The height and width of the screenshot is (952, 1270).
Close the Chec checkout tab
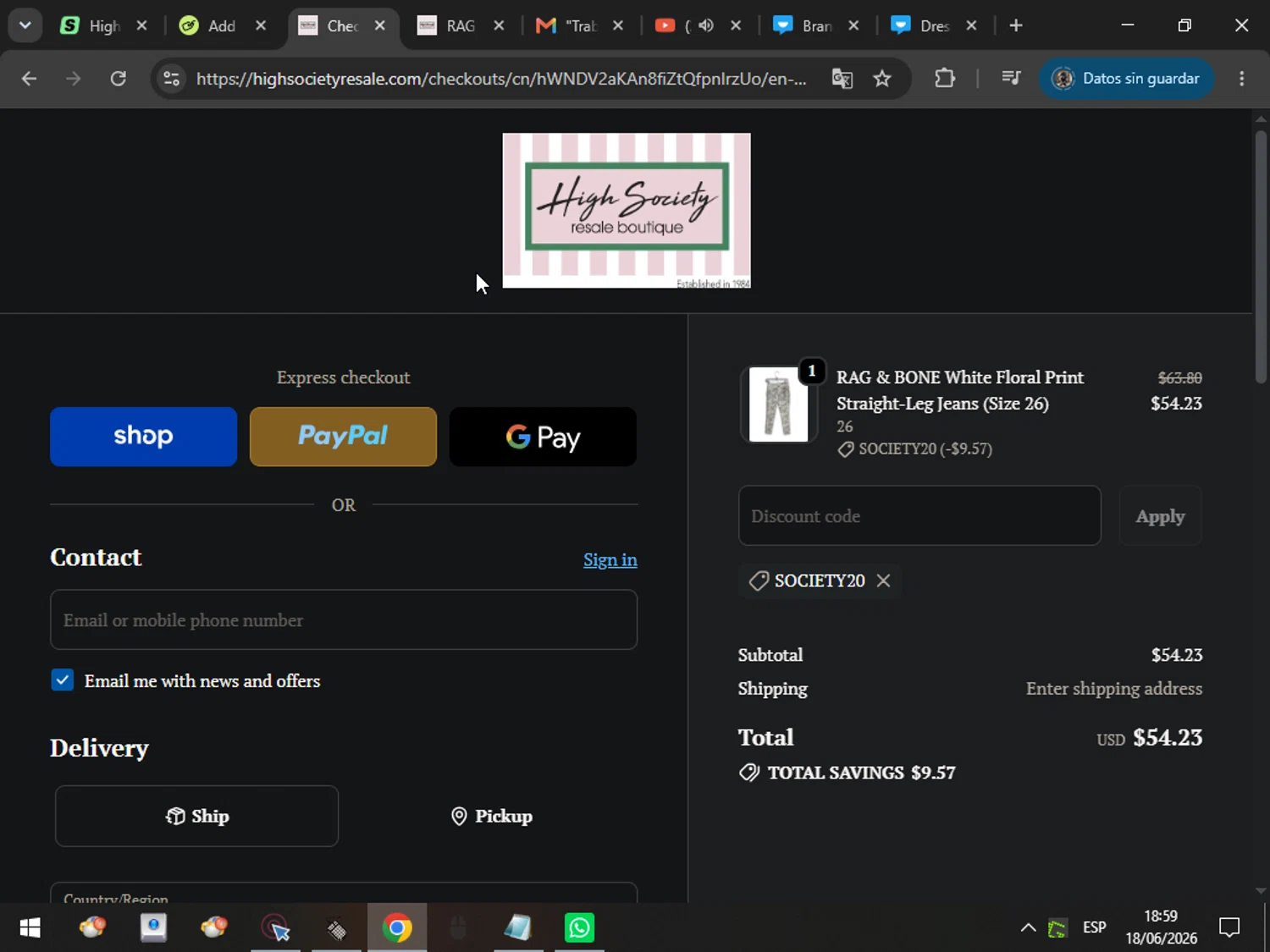point(380,25)
